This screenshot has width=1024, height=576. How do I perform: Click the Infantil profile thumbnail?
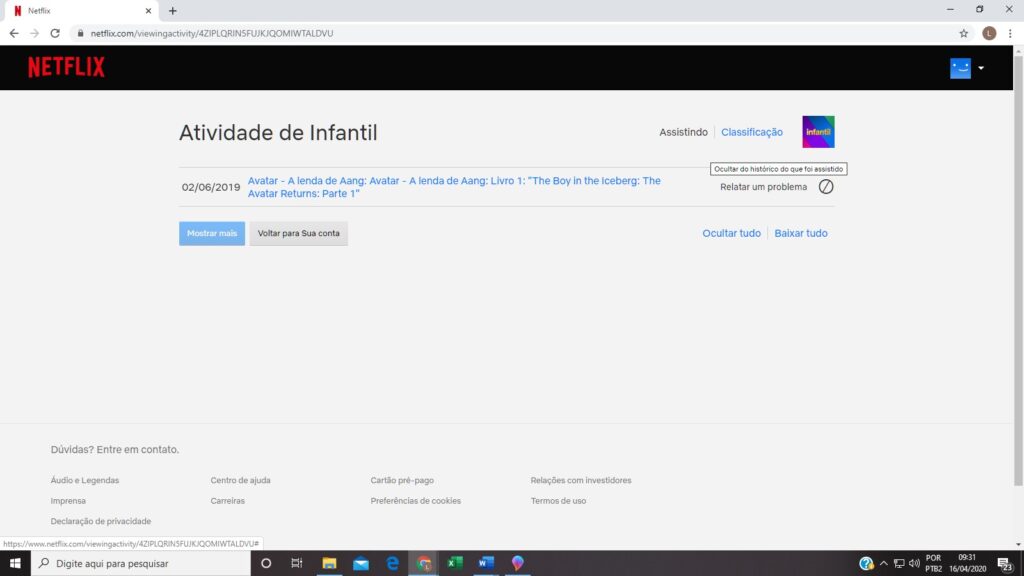click(x=818, y=132)
